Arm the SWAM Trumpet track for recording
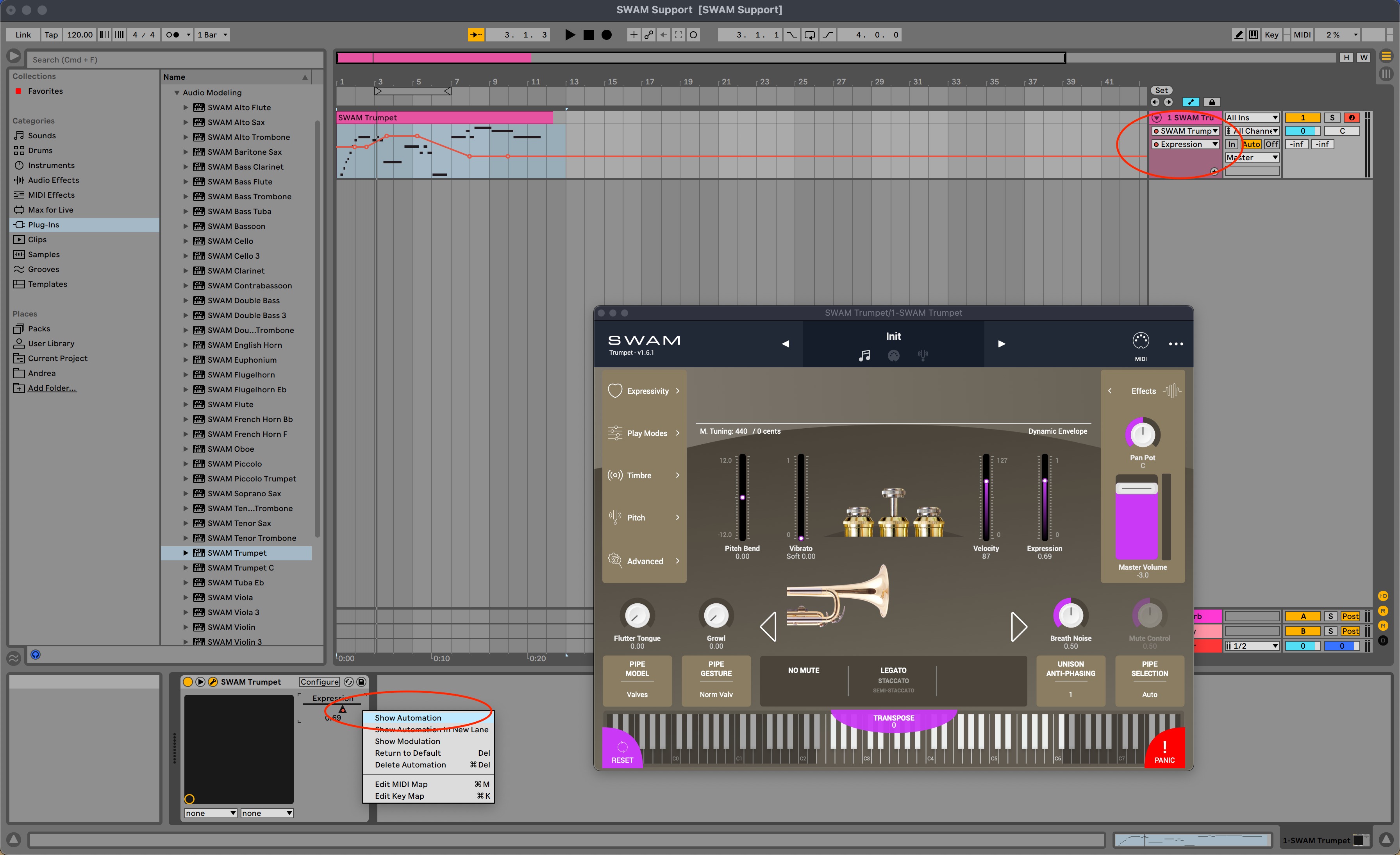1400x855 pixels. click(x=1351, y=118)
